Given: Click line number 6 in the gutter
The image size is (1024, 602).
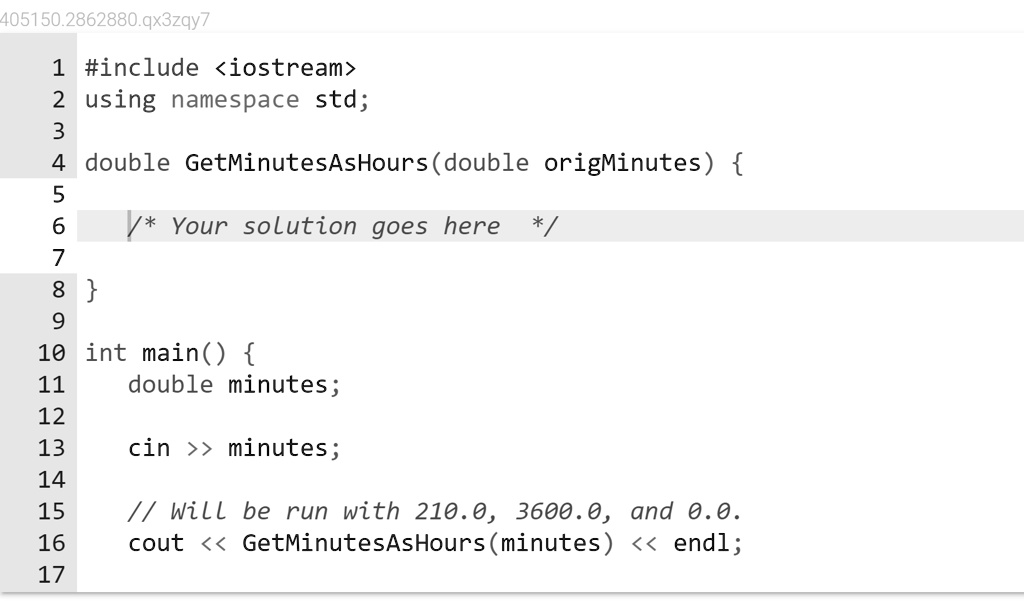Looking at the screenshot, I should pyautogui.click(x=59, y=226).
